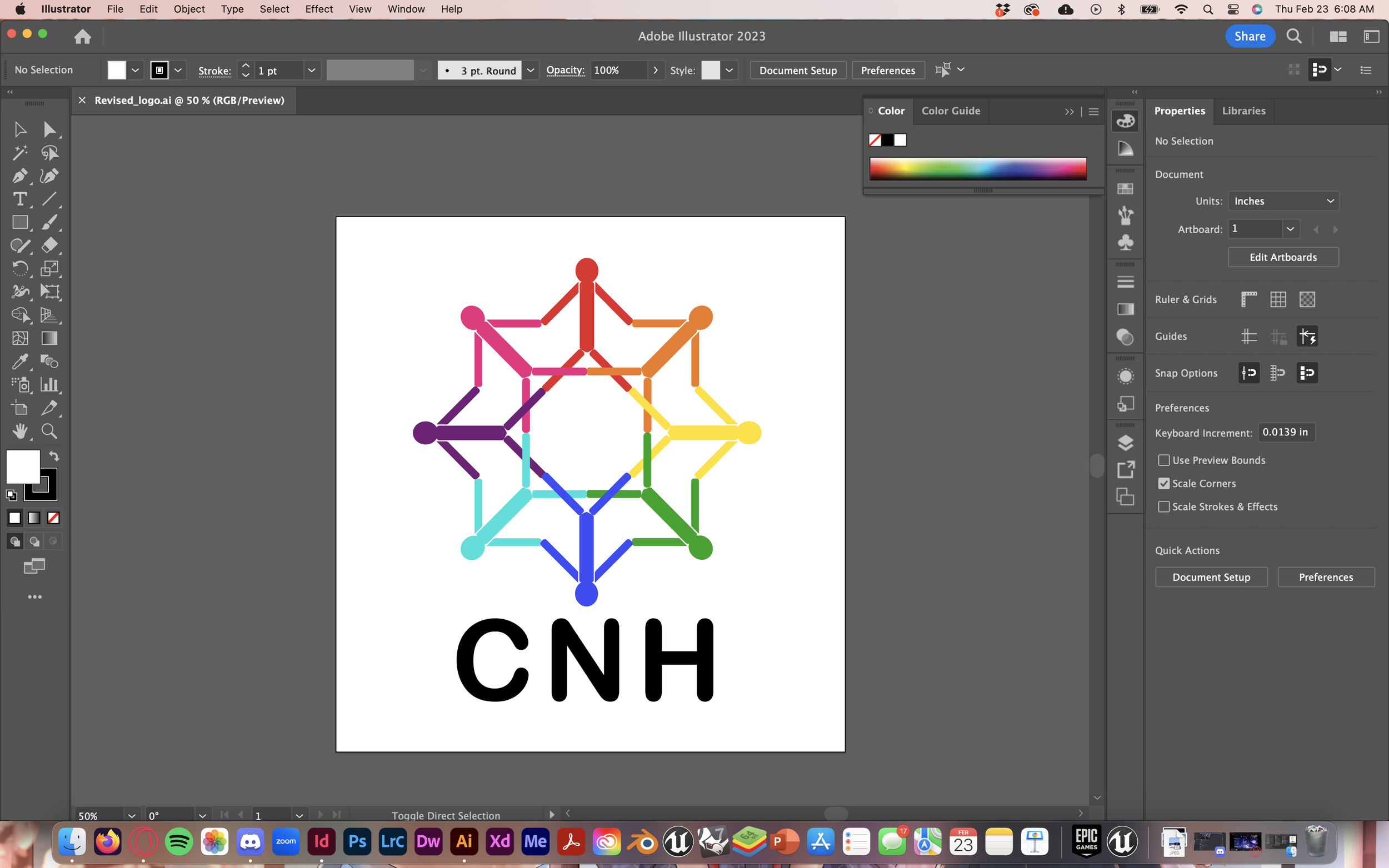Select the Pen tool
This screenshot has height=868, width=1389.
pyautogui.click(x=19, y=175)
